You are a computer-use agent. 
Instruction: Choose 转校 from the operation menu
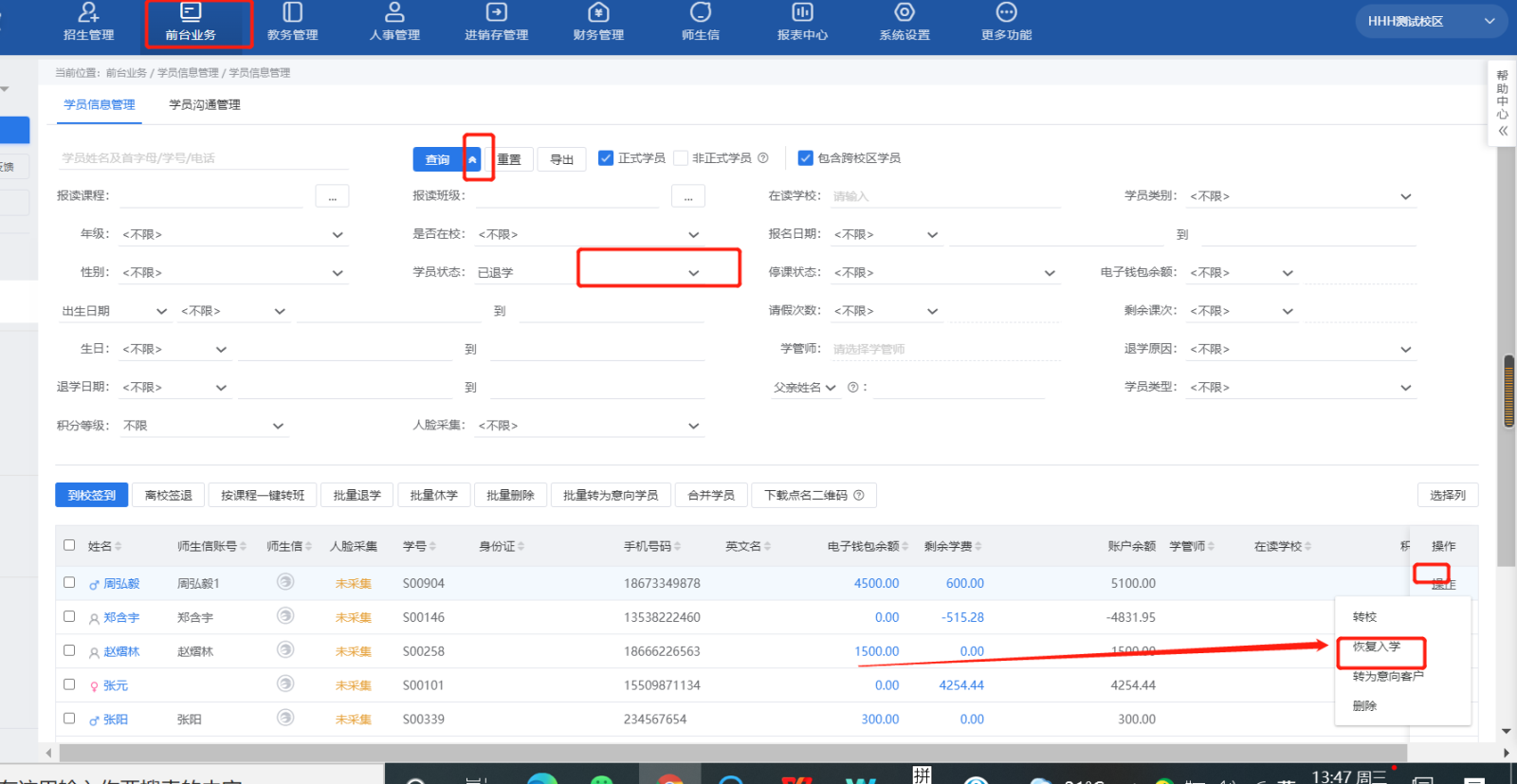[1364, 617]
